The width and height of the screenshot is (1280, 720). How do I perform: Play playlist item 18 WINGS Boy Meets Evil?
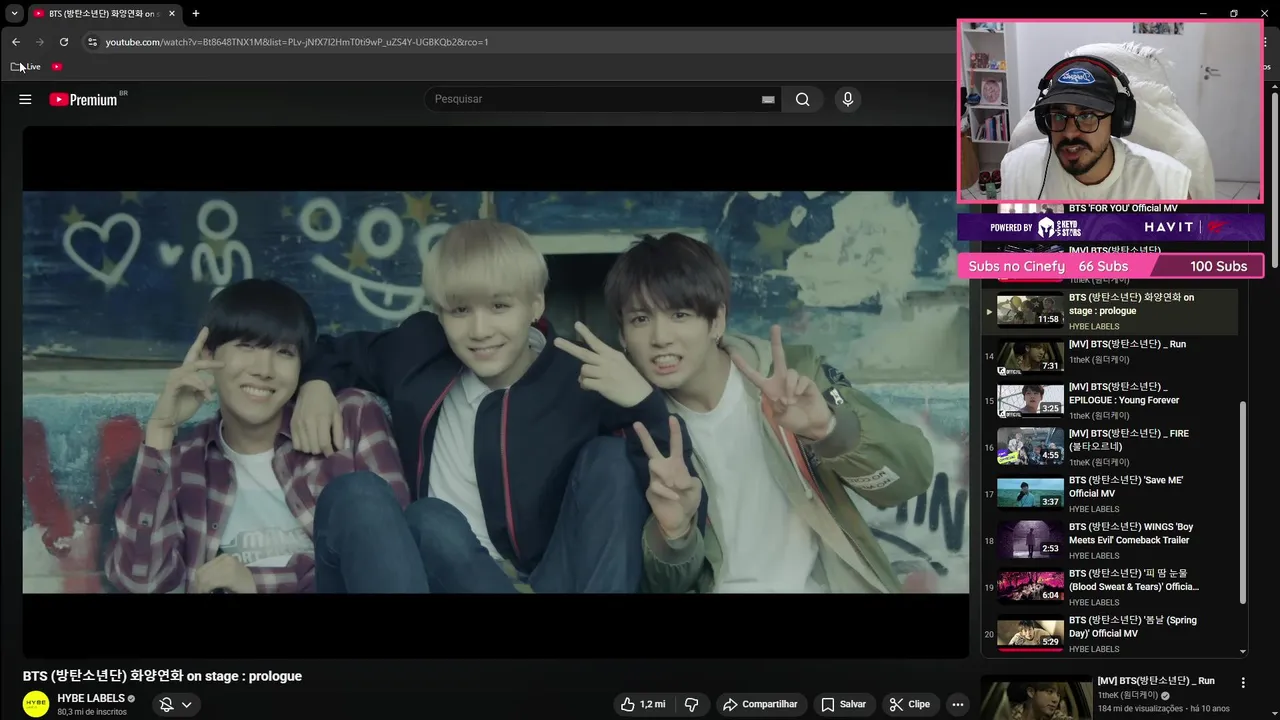(1110, 540)
